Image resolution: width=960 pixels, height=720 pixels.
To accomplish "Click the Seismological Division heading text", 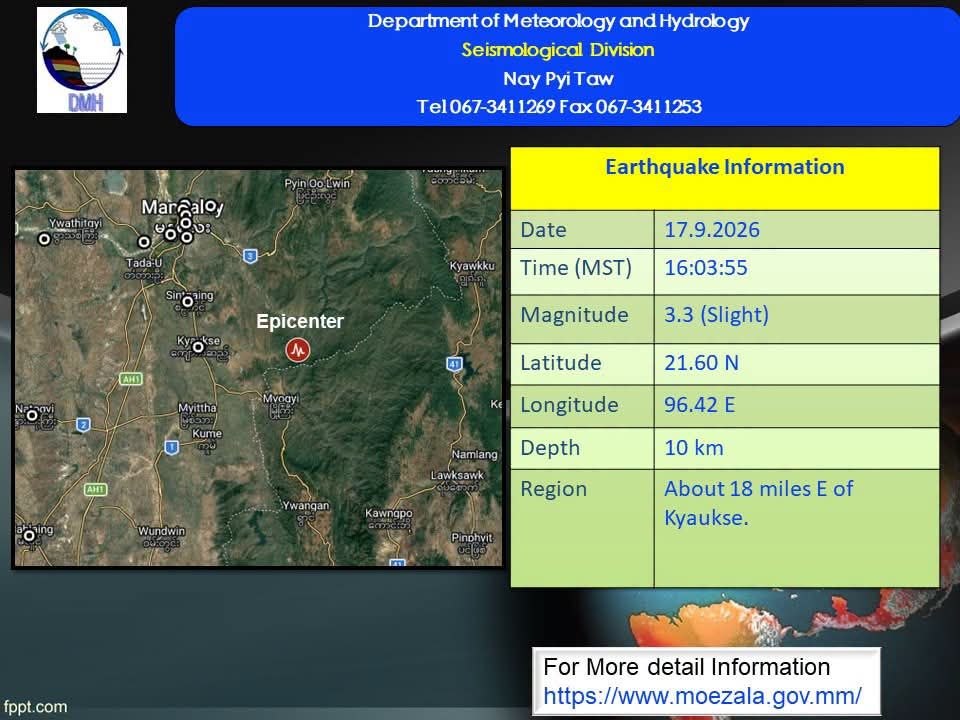I will [x=558, y=50].
